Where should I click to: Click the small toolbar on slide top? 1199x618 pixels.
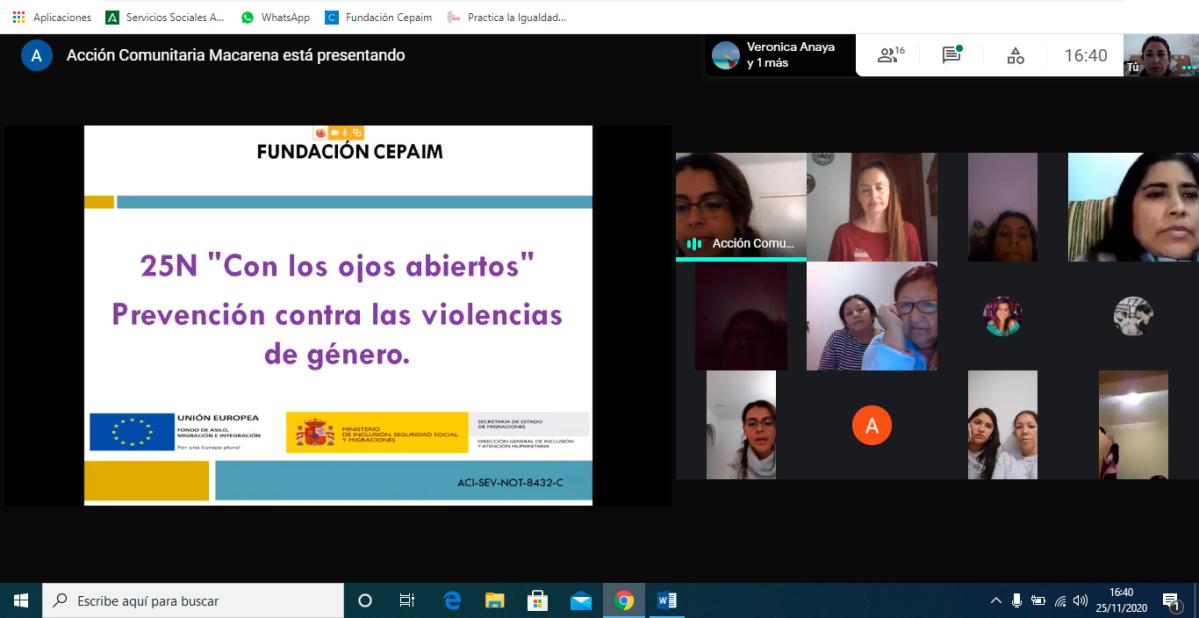(338, 132)
